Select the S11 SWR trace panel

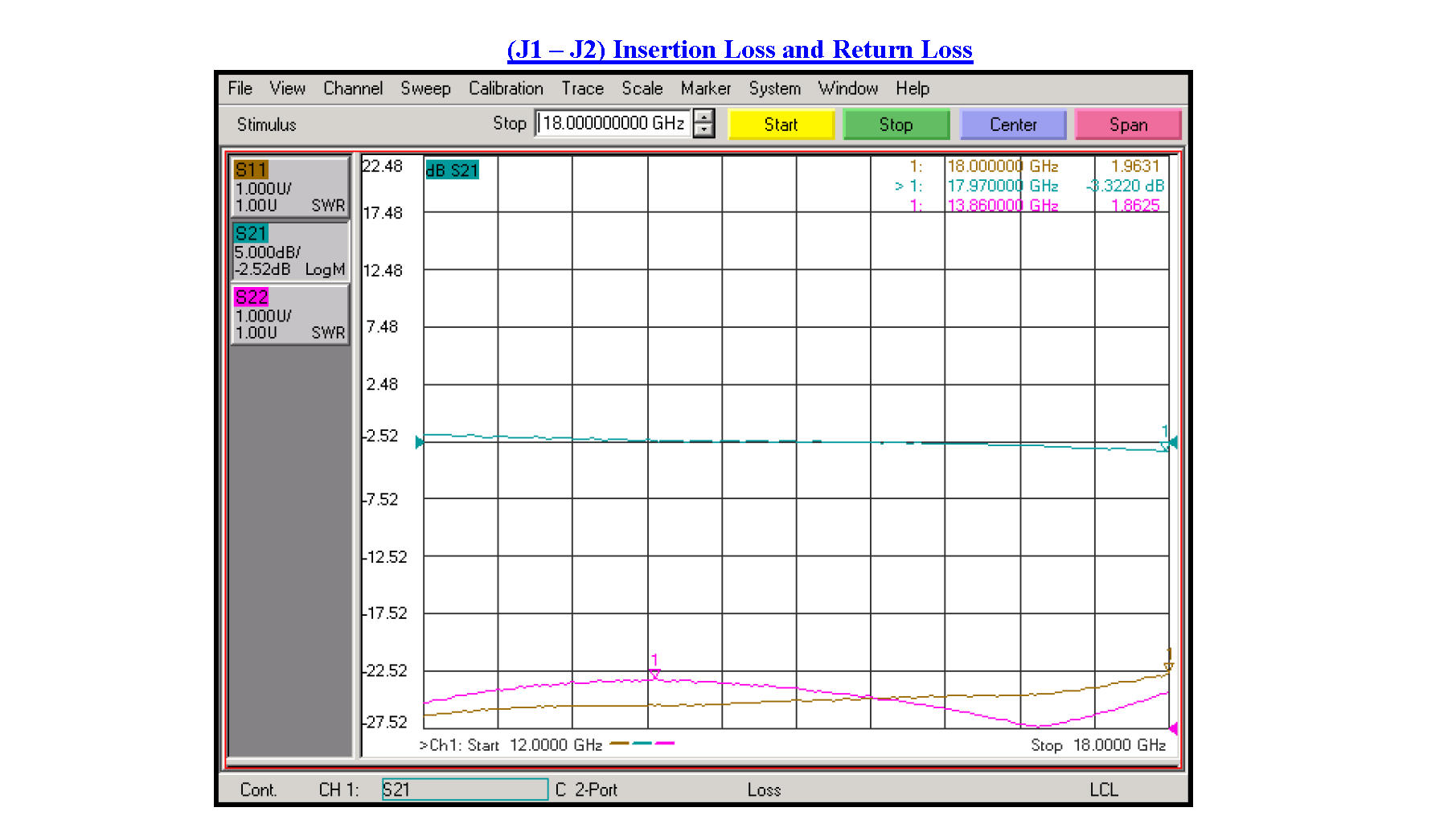click(x=289, y=187)
